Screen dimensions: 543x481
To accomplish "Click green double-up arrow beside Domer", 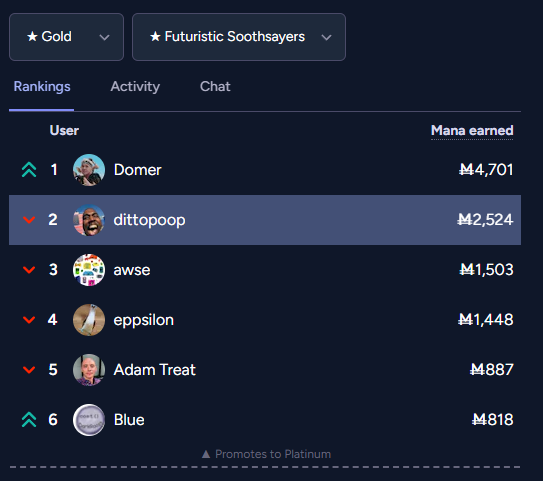I will pos(29,170).
